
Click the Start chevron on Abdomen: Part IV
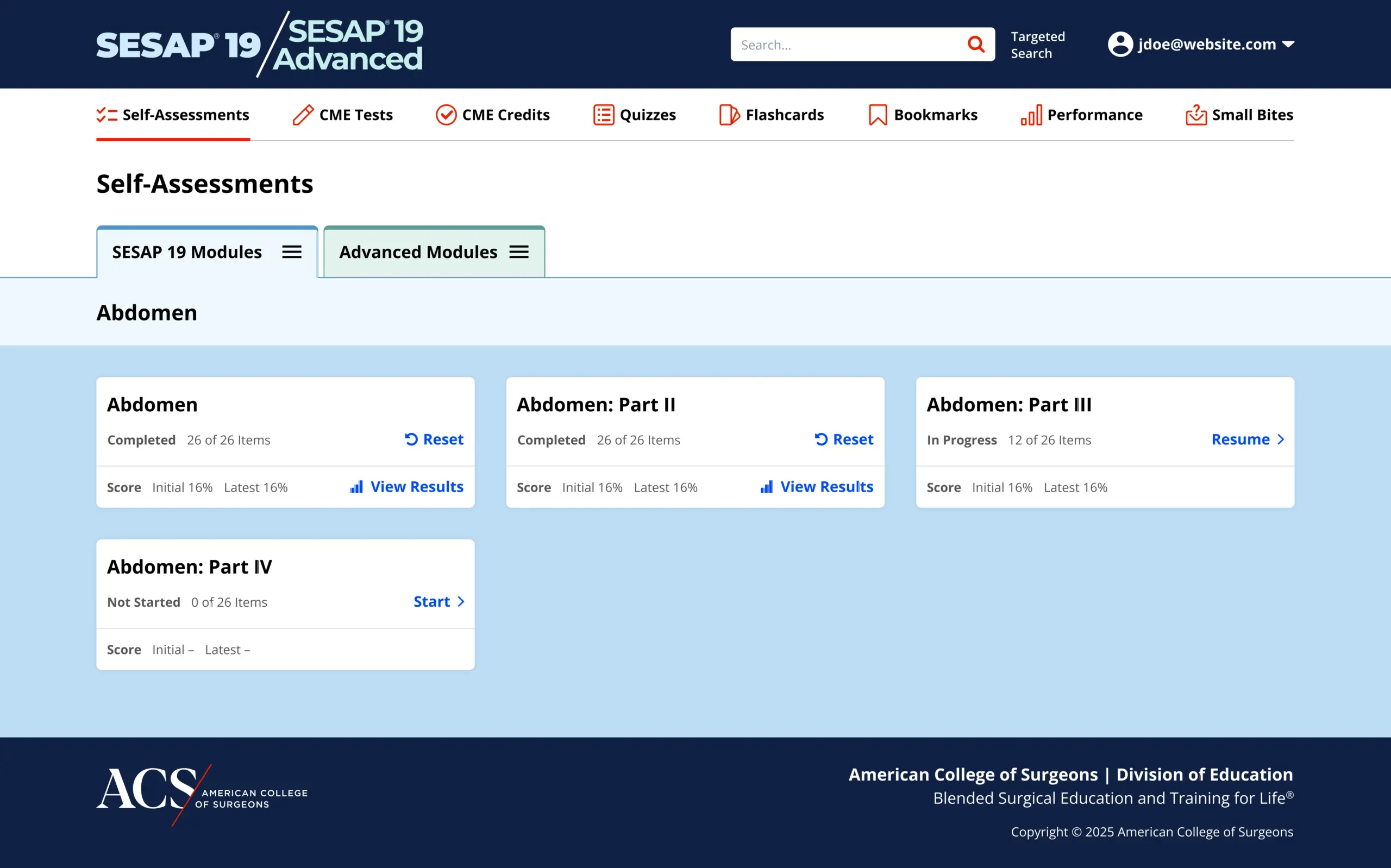460,602
